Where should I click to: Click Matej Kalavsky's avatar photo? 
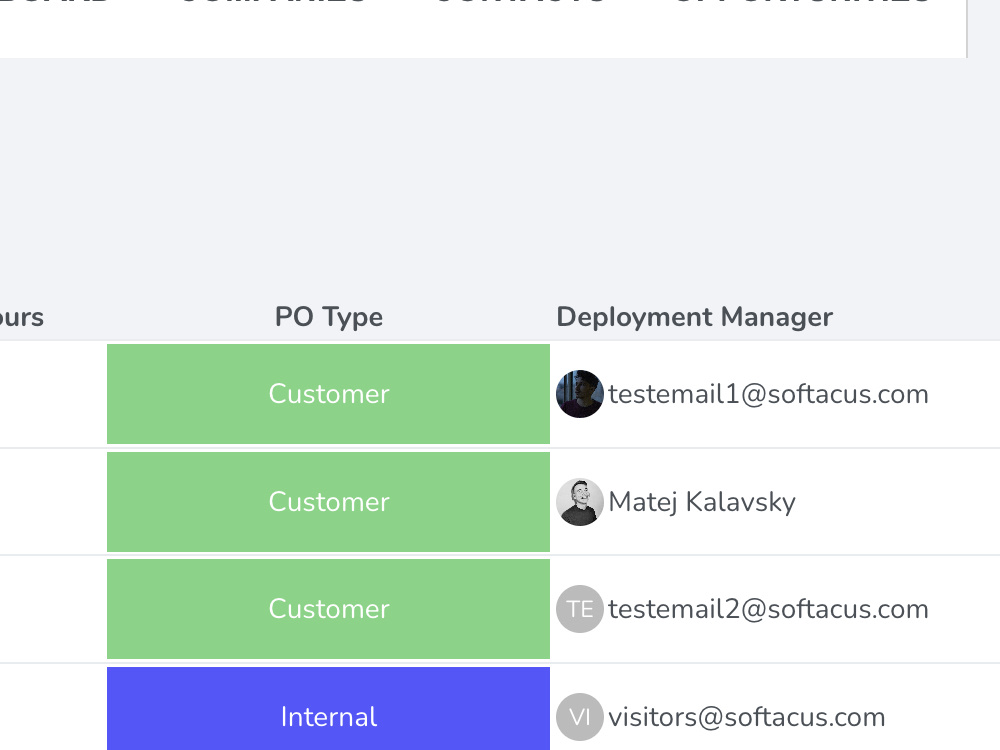[x=580, y=502]
